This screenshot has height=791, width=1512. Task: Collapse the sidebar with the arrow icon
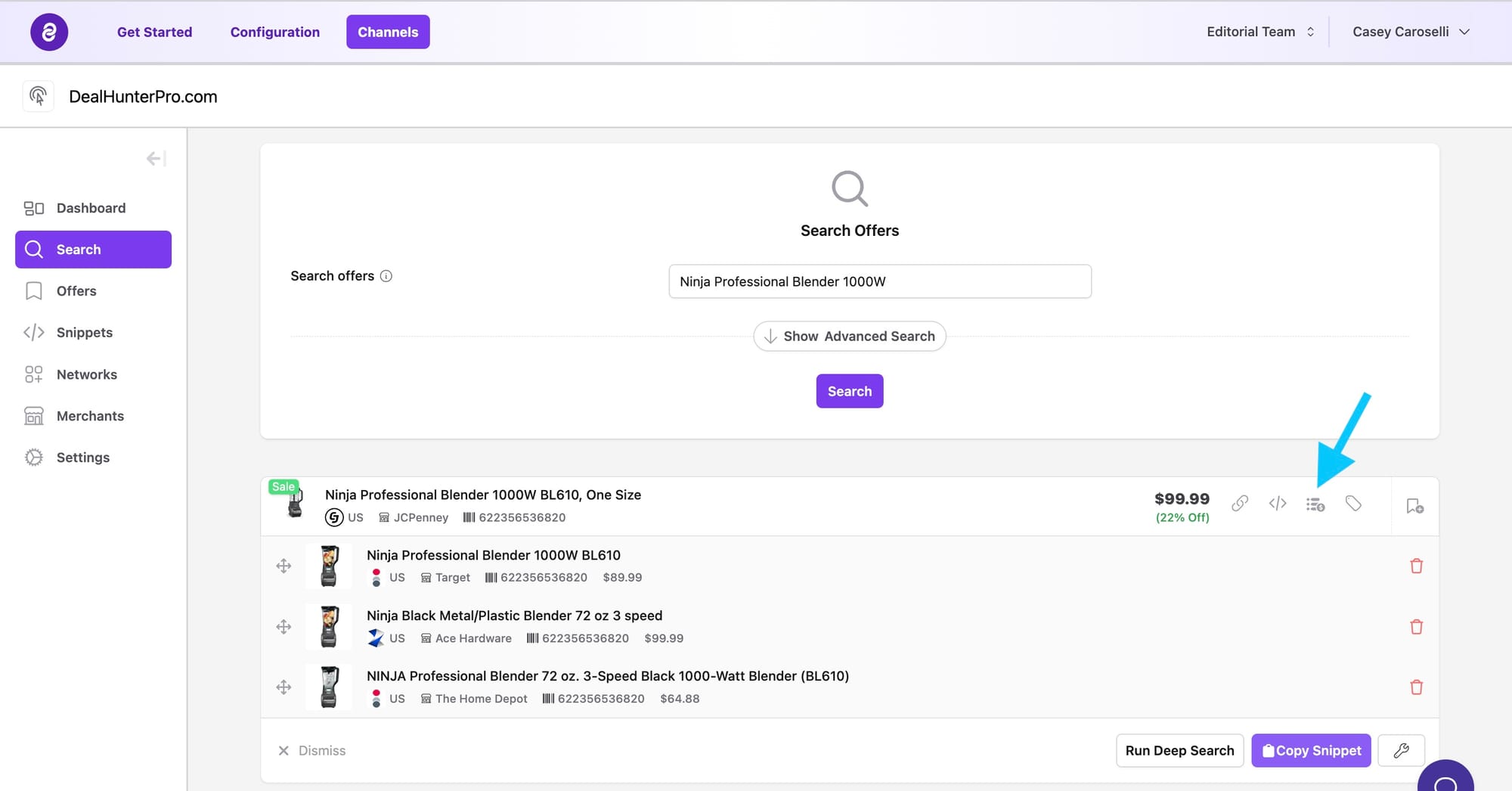click(156, 158)
